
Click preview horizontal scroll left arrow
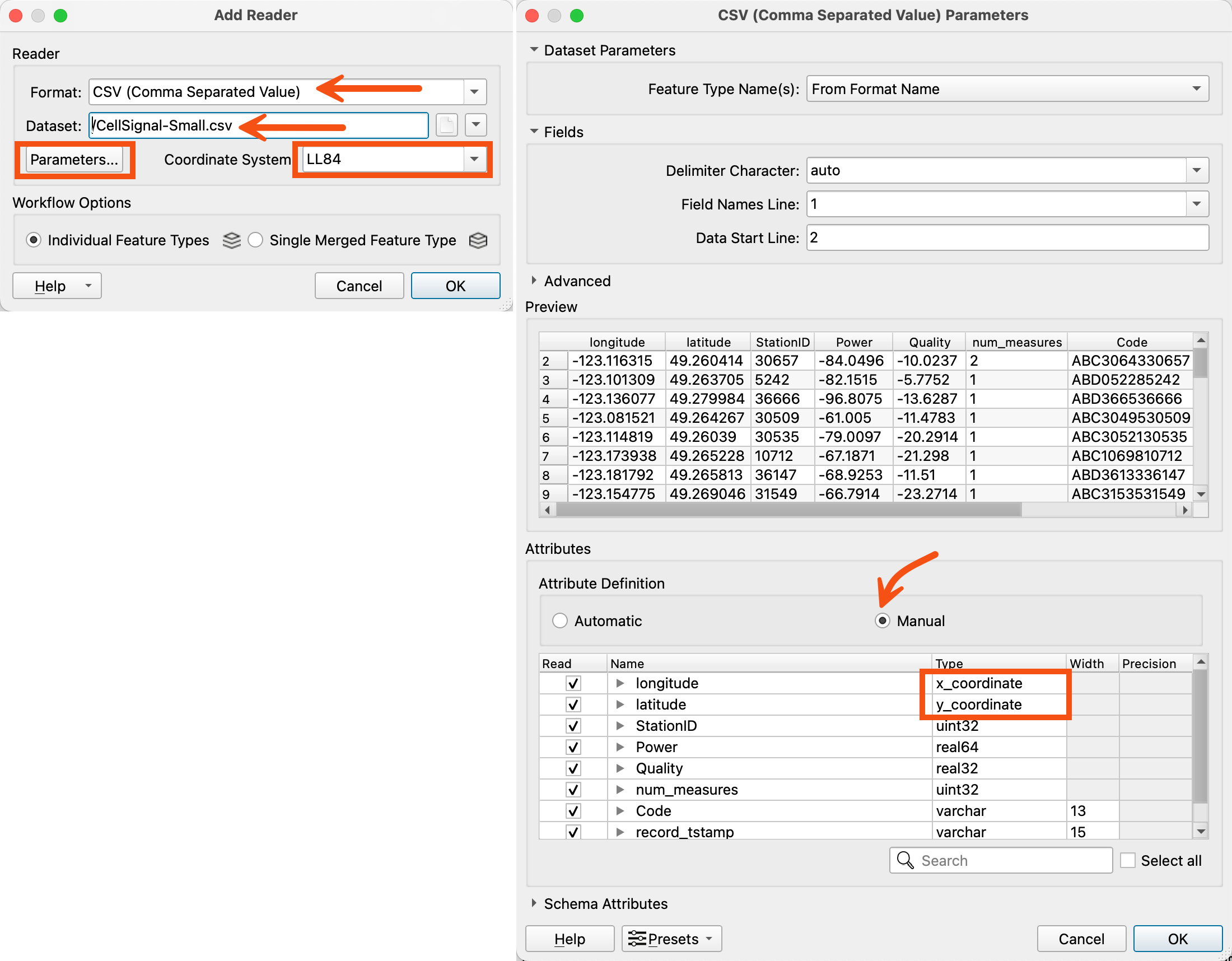[x=547, y=510]
